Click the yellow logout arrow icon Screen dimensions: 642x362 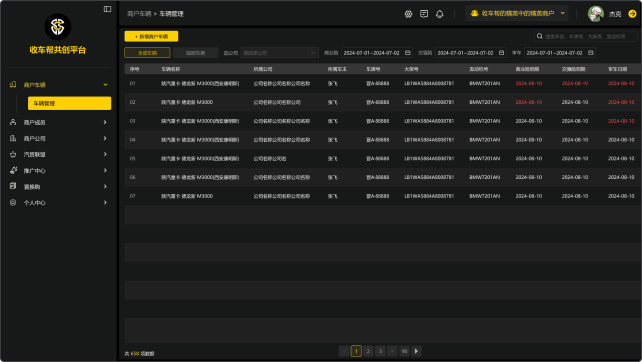click(x=632, y=14)
